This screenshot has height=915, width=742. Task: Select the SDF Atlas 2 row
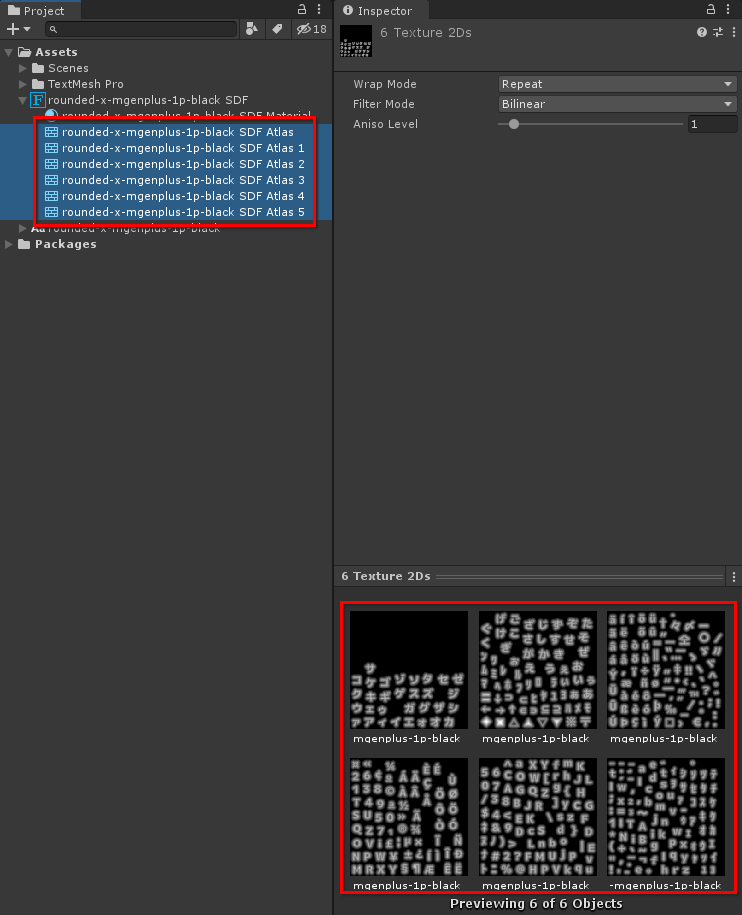166,164
